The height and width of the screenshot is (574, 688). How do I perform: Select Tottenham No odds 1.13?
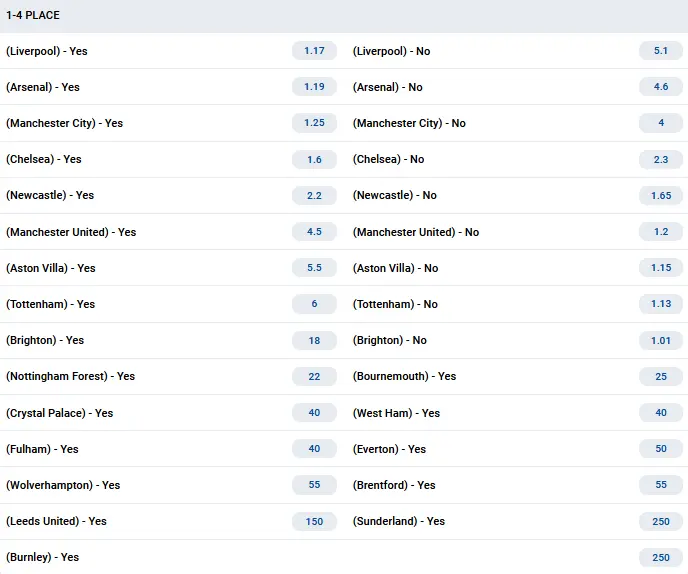pyautogui.click(x=661, y=304)
